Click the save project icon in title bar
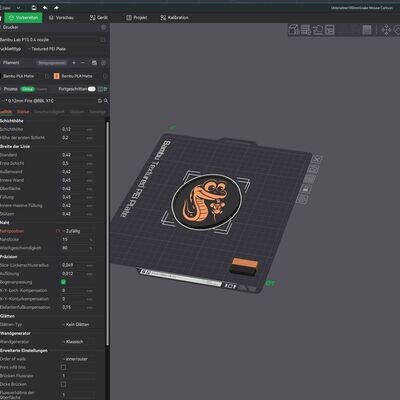 click(34, 7)
